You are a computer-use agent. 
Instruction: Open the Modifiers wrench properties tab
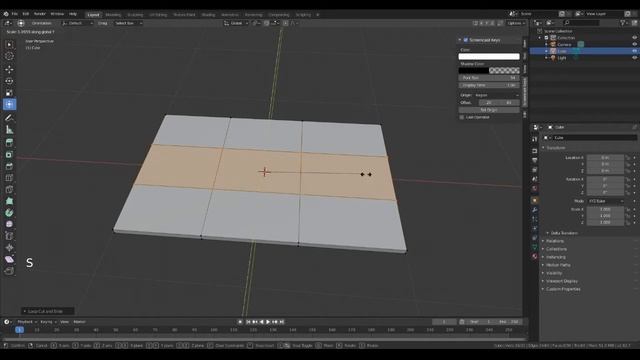tap(535, 210)
